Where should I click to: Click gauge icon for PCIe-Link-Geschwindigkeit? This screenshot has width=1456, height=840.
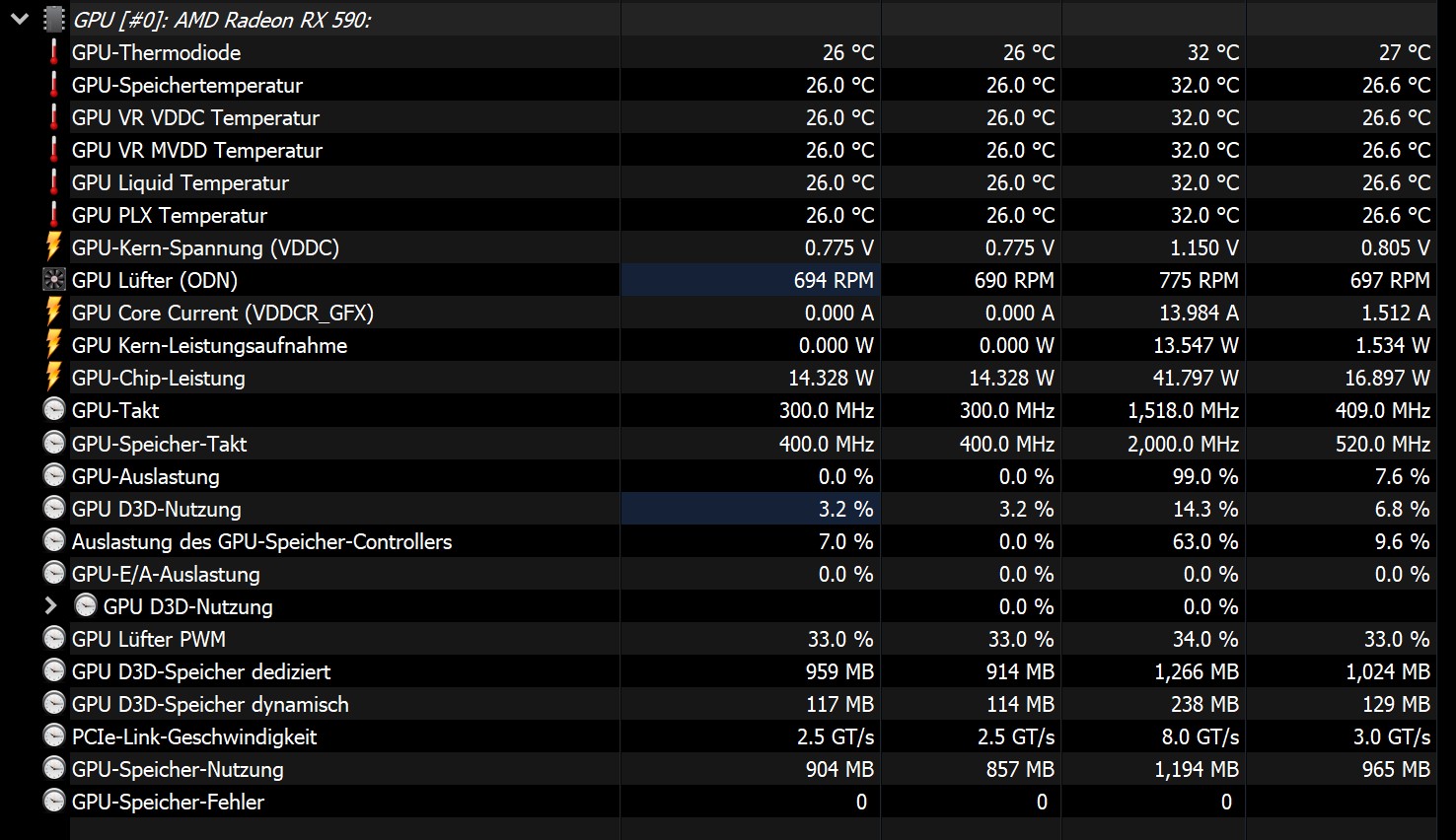tap(54, 735)
